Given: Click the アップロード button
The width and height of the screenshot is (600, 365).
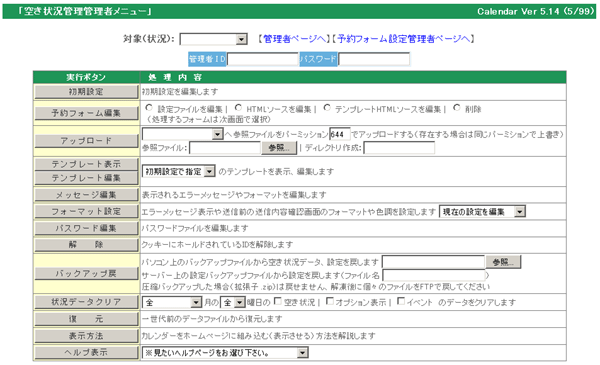Looking at the screenshot, I should (x=86, y=141).
